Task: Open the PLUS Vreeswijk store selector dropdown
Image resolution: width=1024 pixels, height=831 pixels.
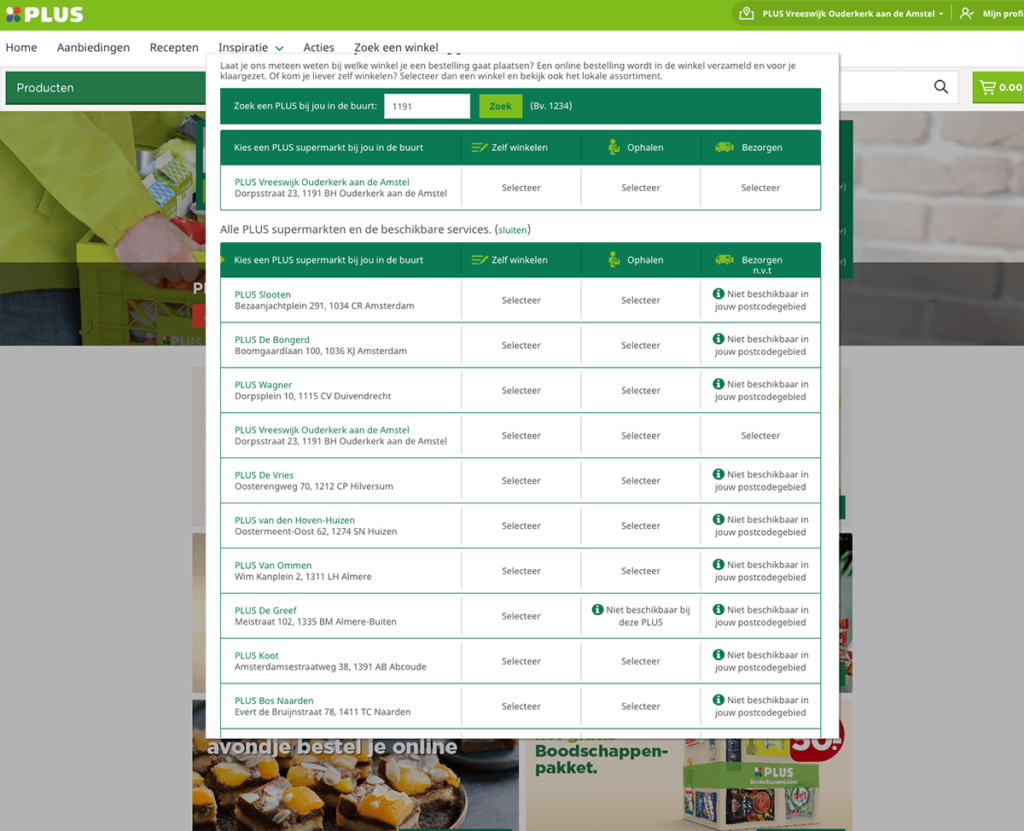Action: point(852,14)
